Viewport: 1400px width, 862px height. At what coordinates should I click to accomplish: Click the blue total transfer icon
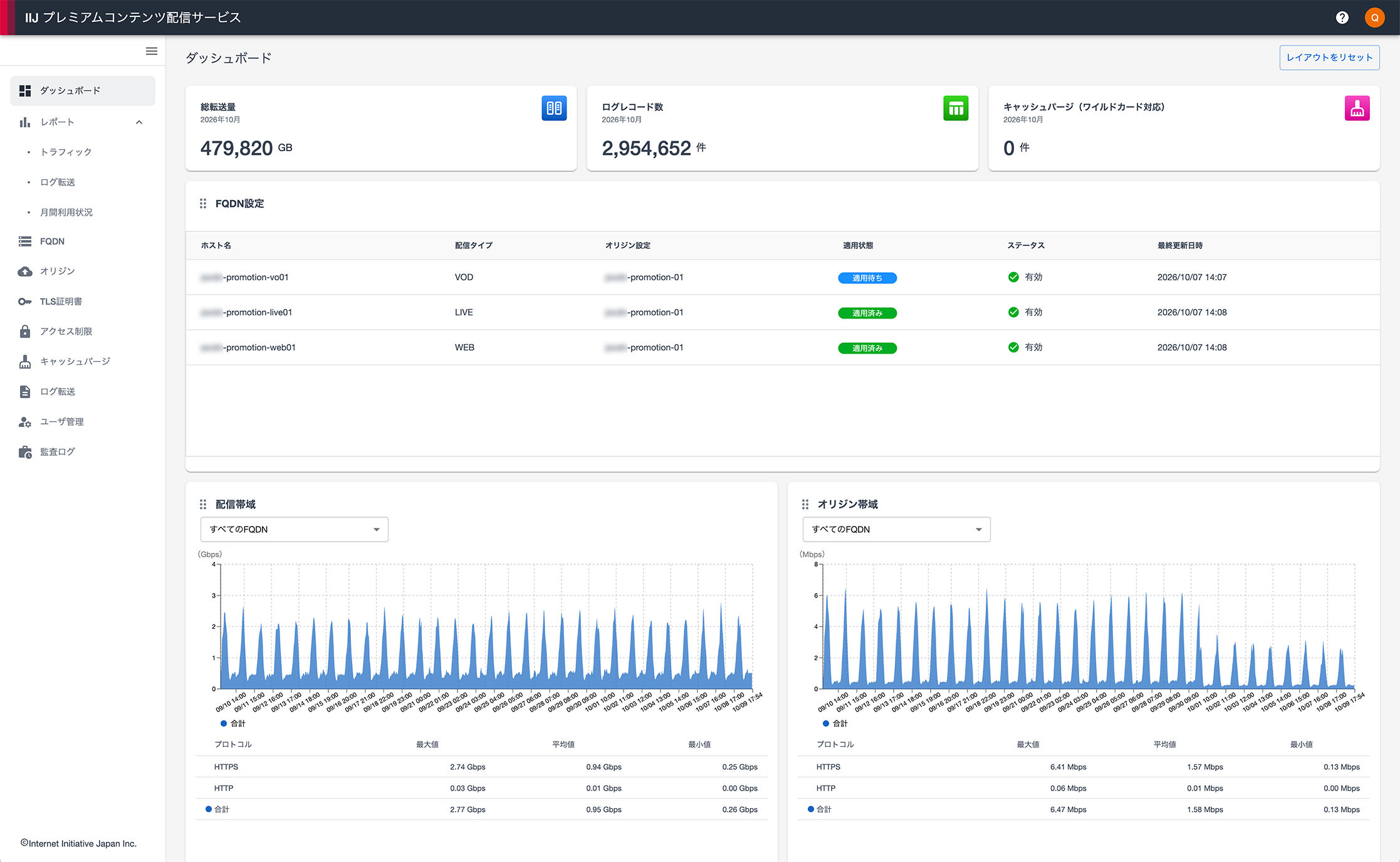pyautogui.click(x=554, y=108)
